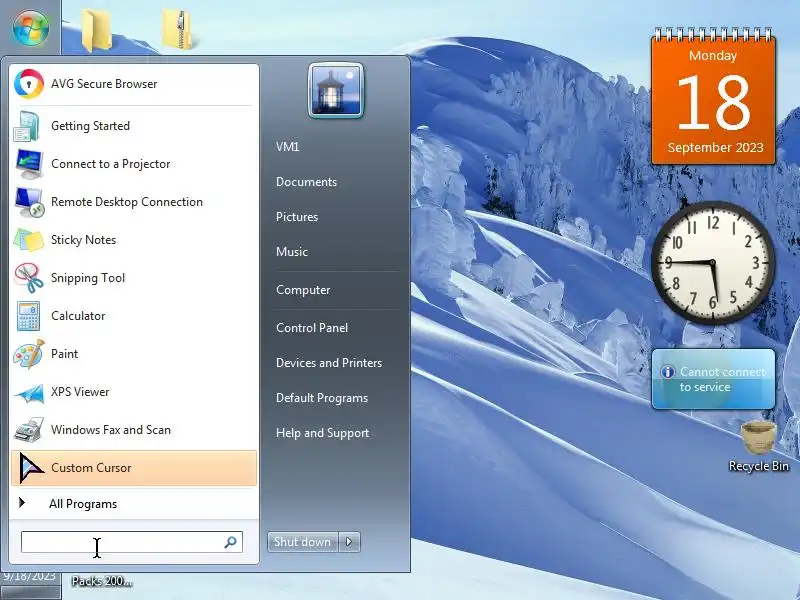Click the search magnifier icon

point(230,542)
